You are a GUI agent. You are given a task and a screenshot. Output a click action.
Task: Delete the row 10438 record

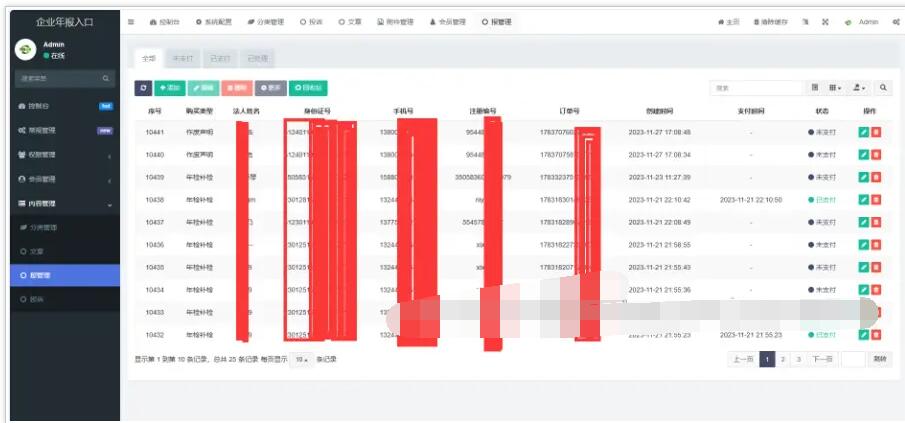click(876, 200)
